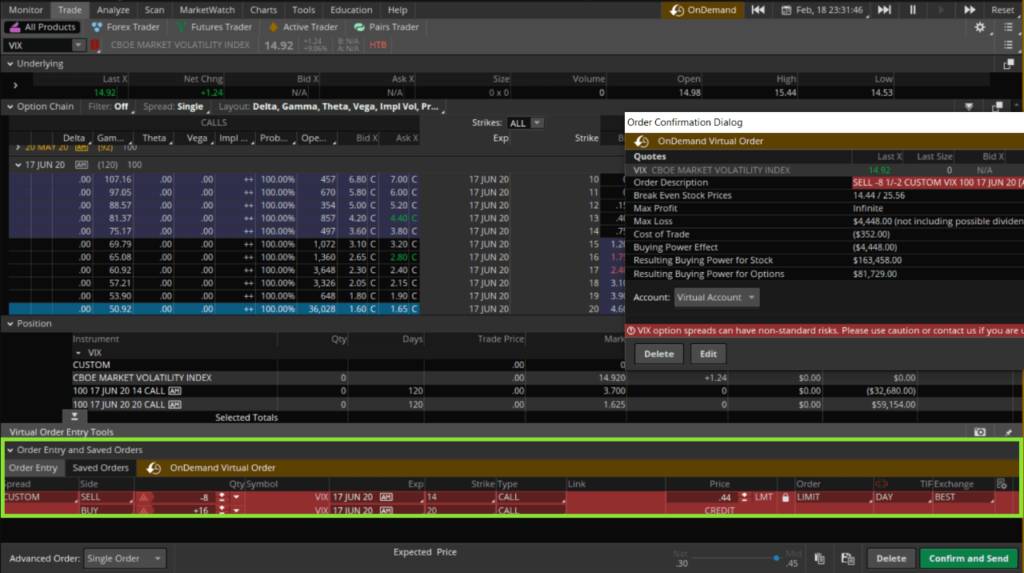Open calendar date Feb, 18 23:31:46
The width and height of the screenshot is (1024, 573).
coord(824,10)
